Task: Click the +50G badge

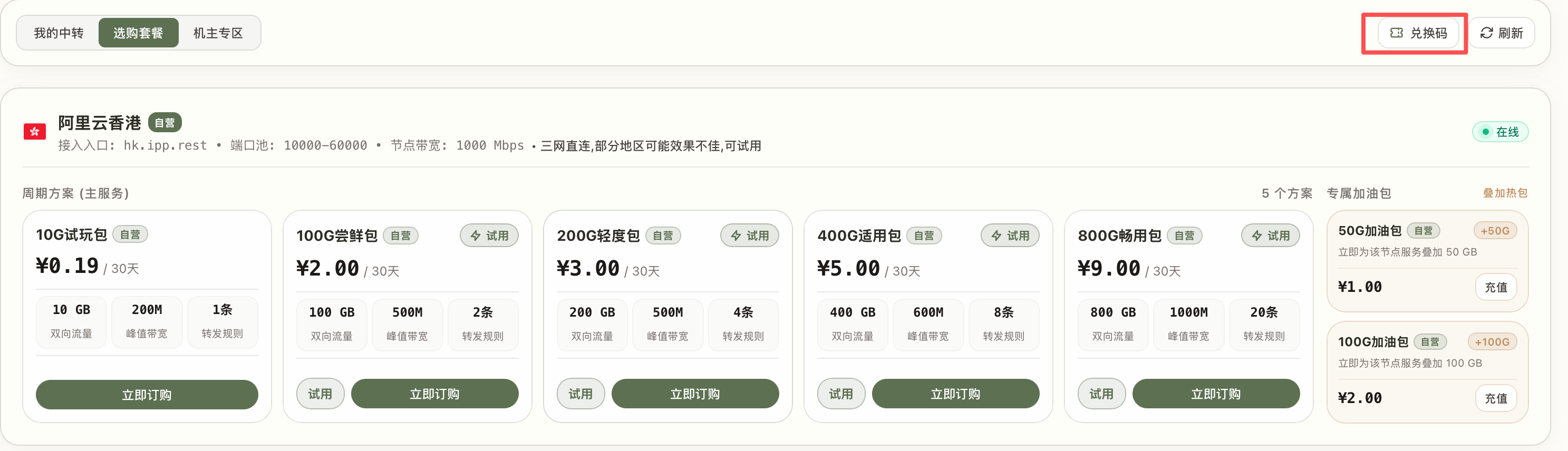Action: (1495, 231)
